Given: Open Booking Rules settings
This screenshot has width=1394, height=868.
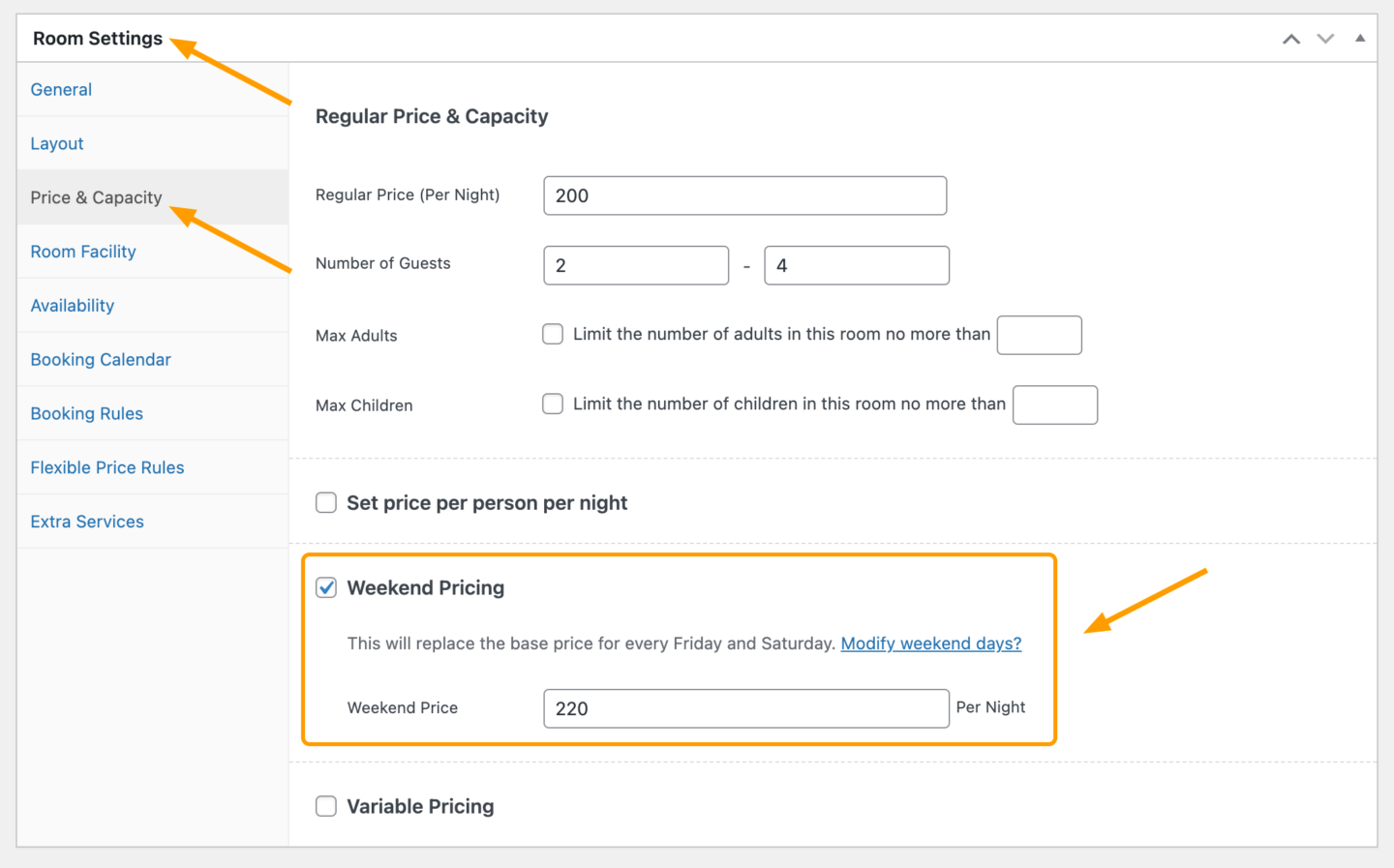Looking at the screenshot, I should click(86, 413).
